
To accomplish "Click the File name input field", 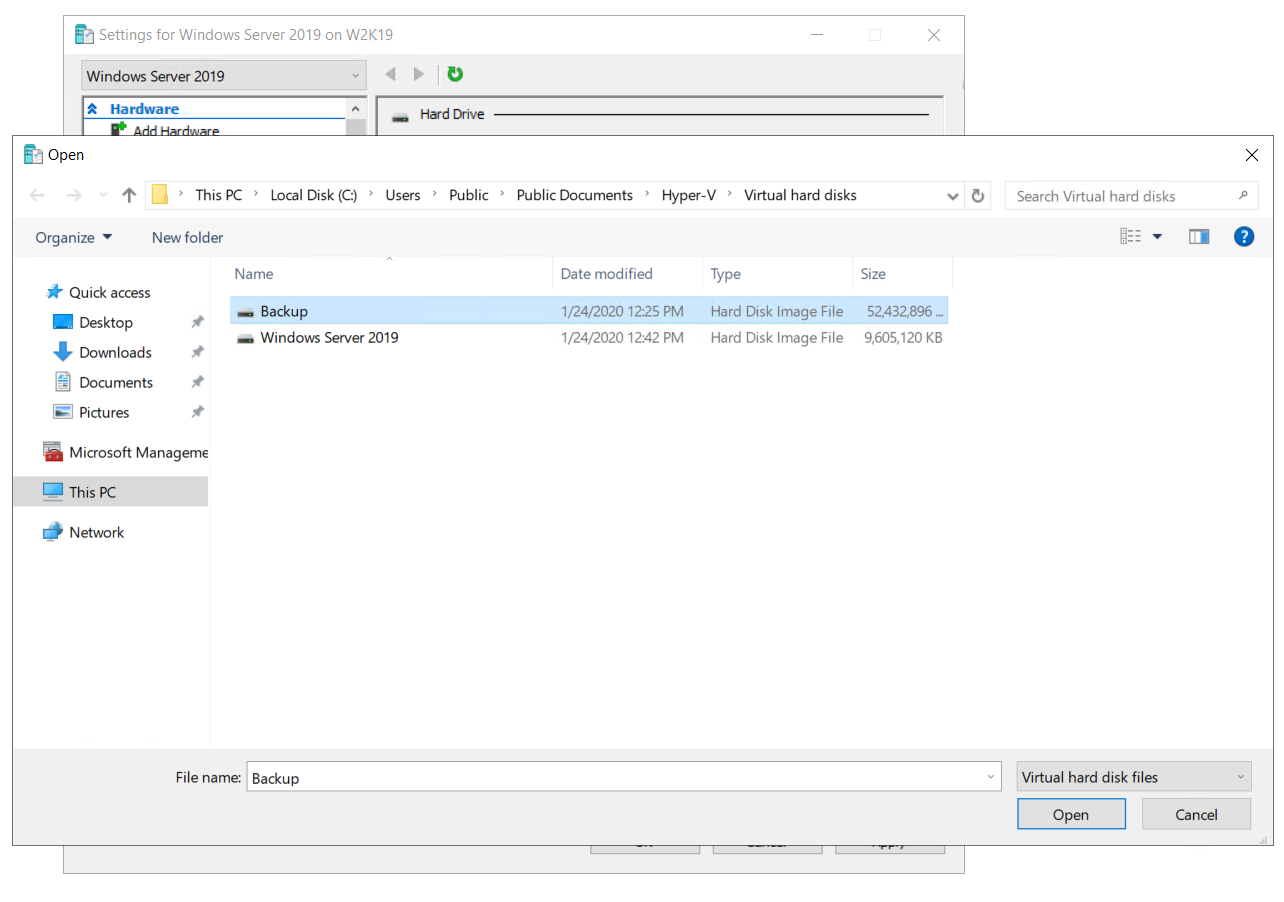I will click(623, 777).
